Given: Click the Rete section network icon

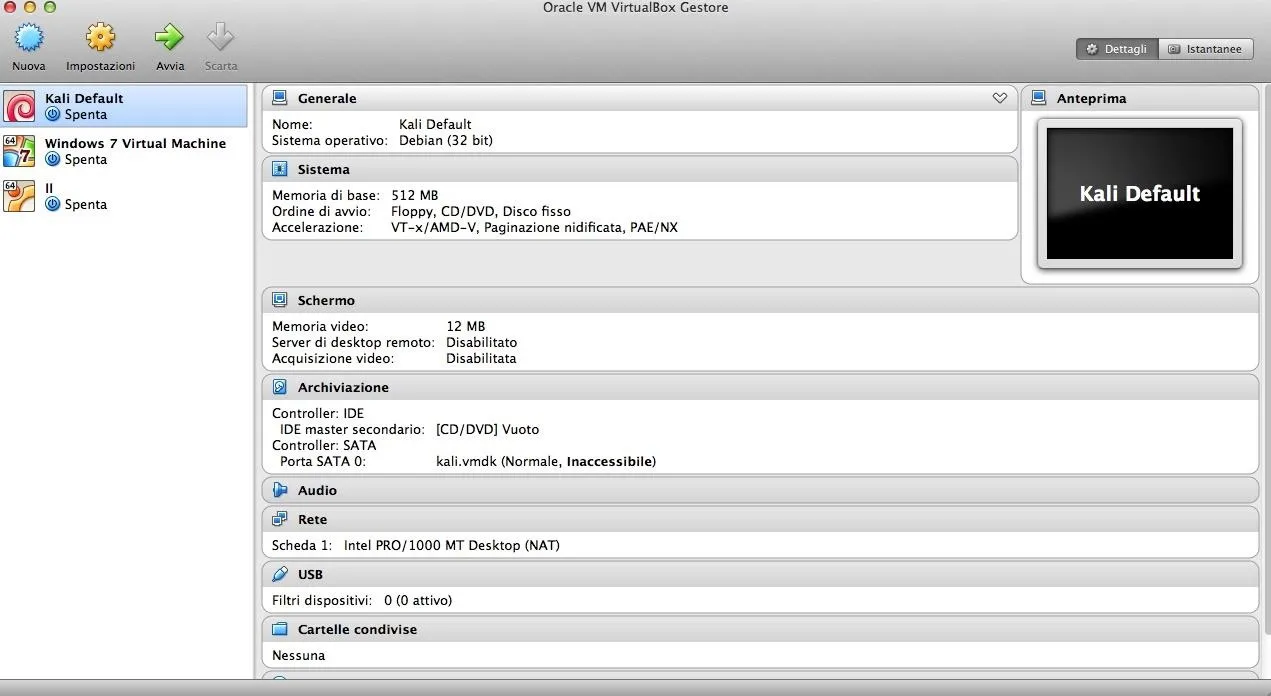Looking at the screenshot, I should 280,519.
